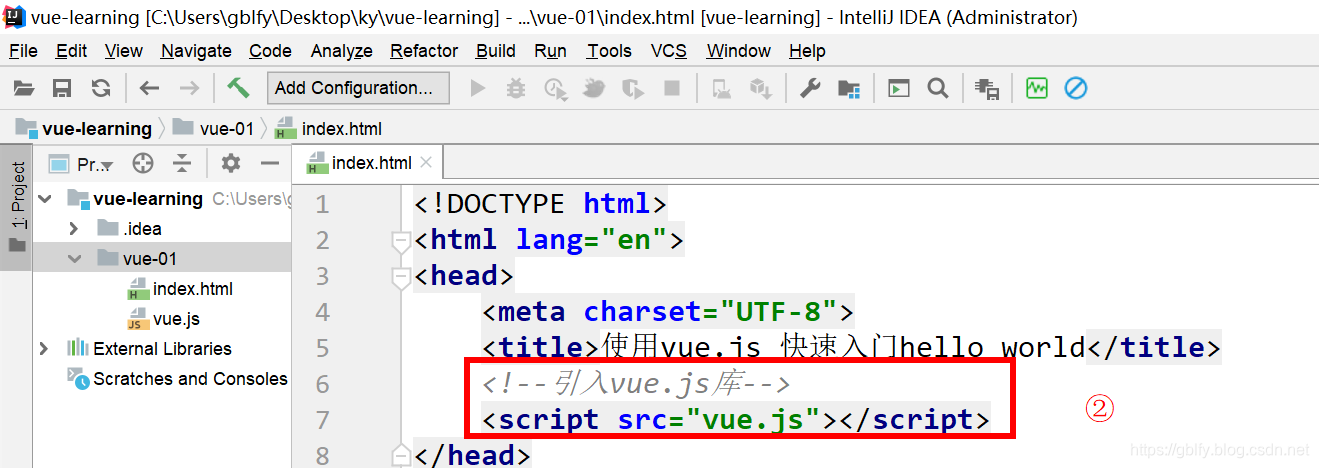This screenshot has width=1319, height=468.
Task: Open the Analyze menu
Action: pyautogui.click(x=342, y=51)
